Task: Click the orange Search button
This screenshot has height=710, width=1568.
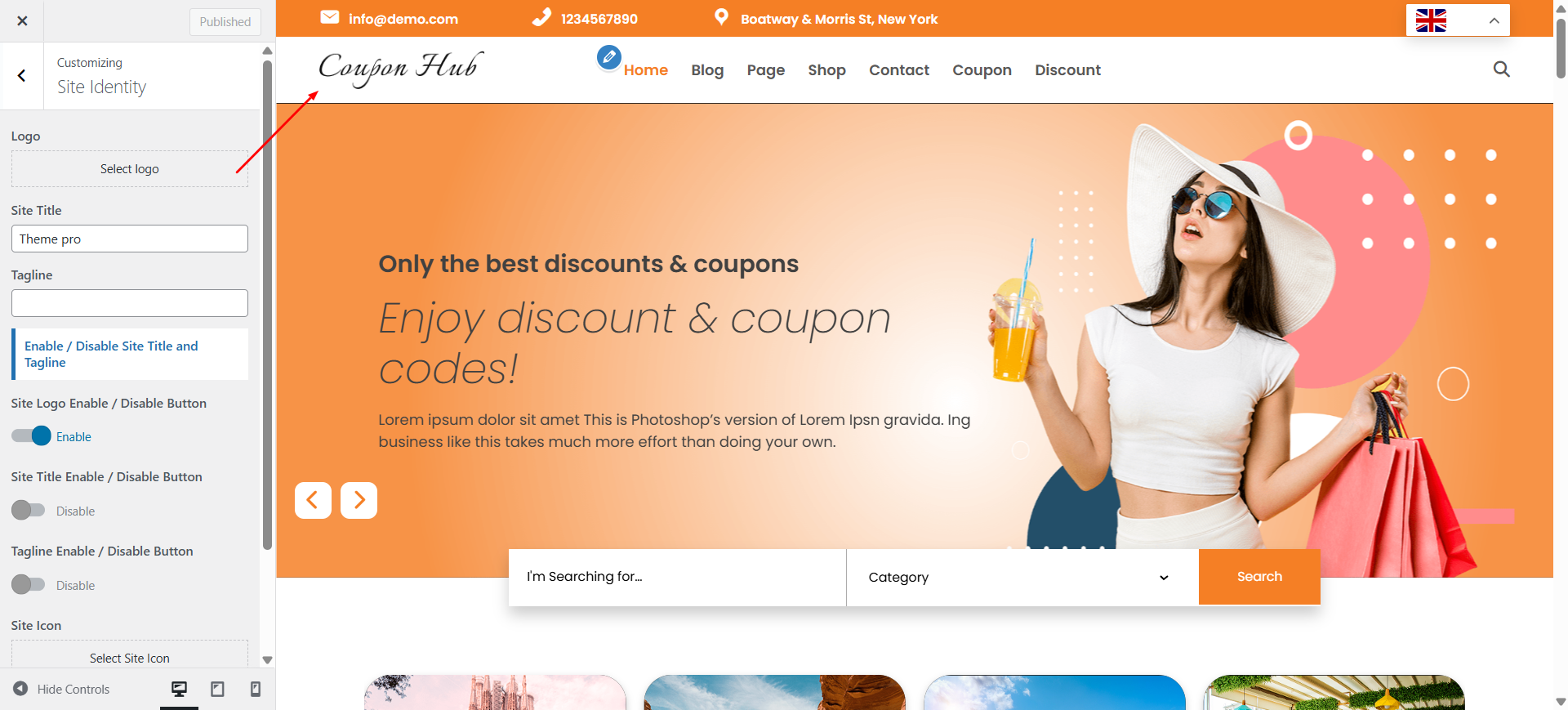Action: [1259, 577]
